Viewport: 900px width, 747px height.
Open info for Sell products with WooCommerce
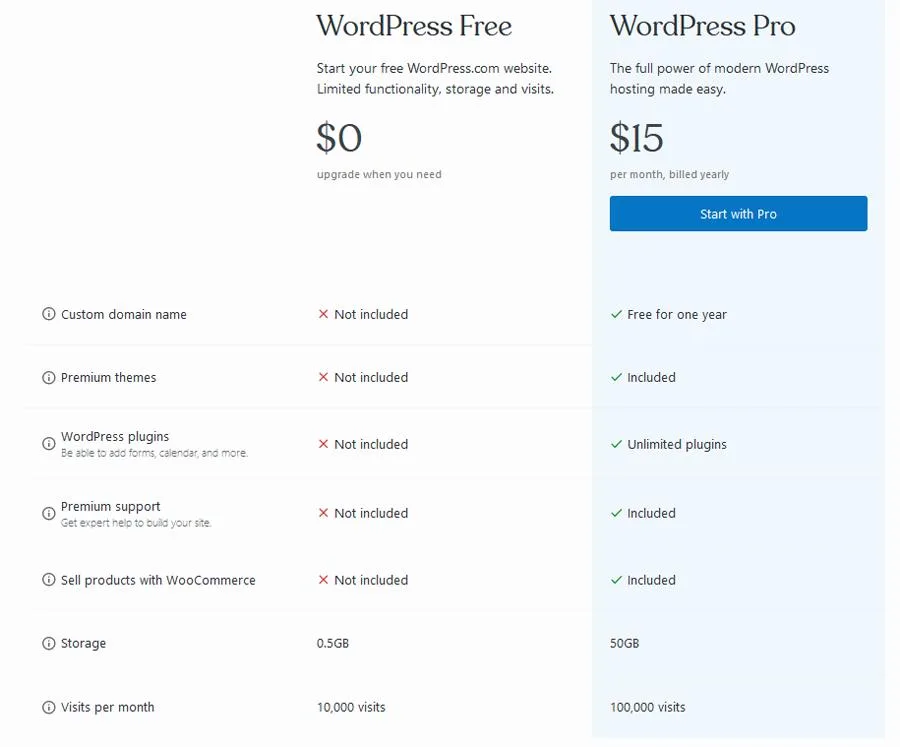click(48, 580)
